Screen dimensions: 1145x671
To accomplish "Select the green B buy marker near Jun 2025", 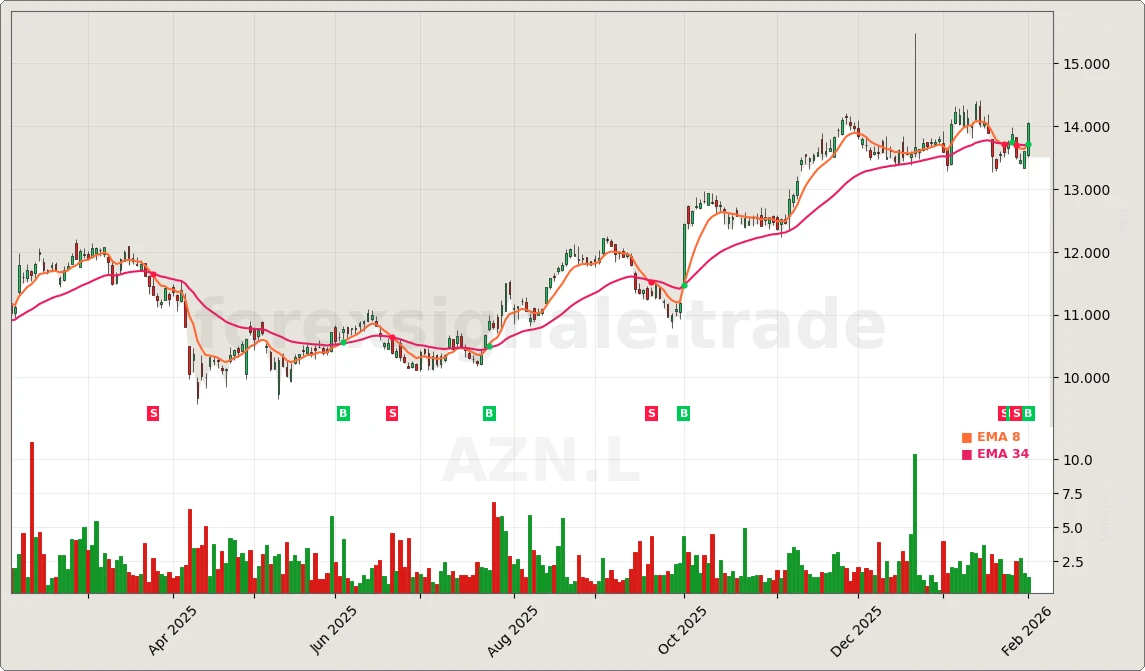I will (x=342, y=412).
